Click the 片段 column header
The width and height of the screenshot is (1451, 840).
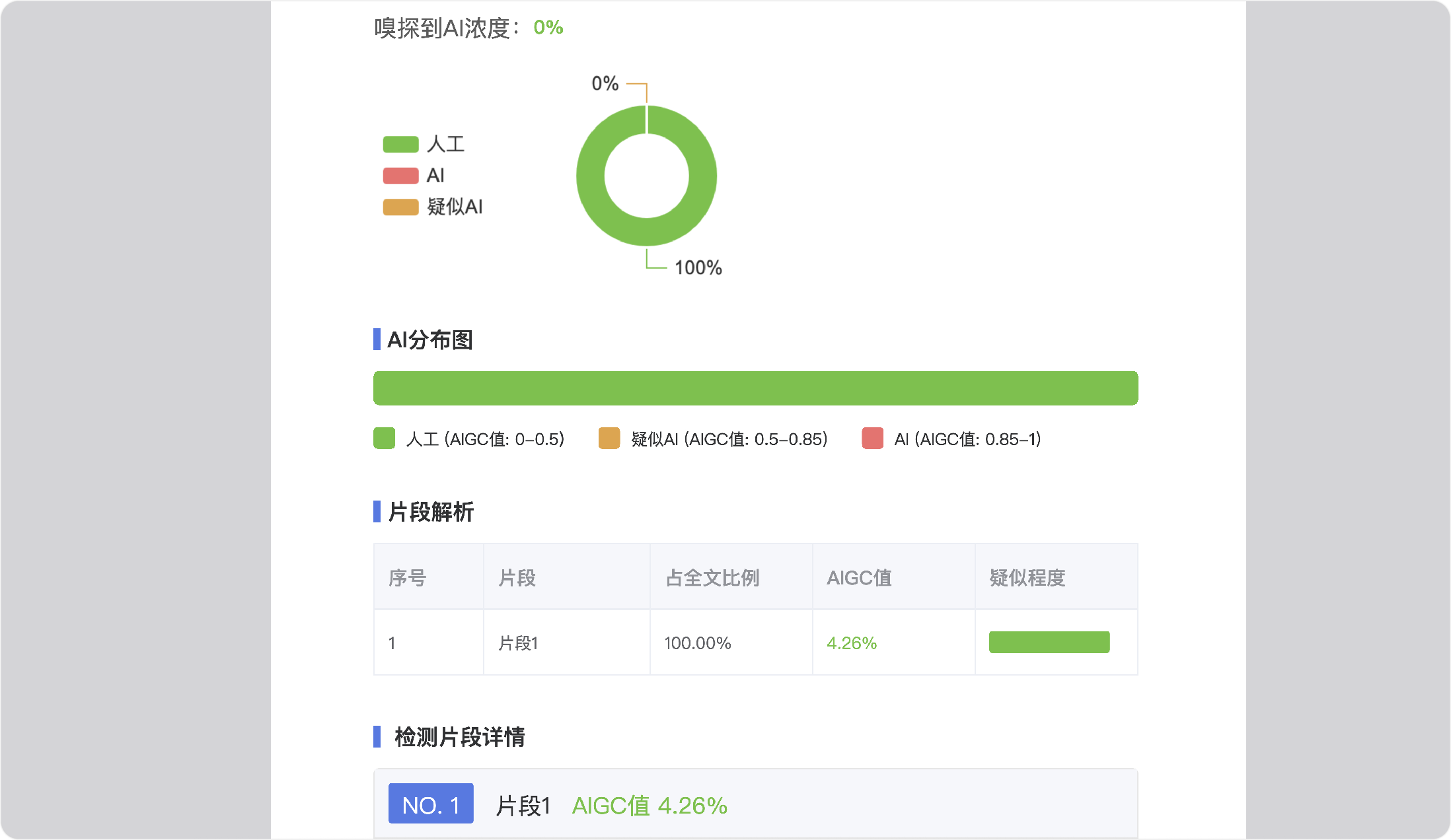pos(517,578)
